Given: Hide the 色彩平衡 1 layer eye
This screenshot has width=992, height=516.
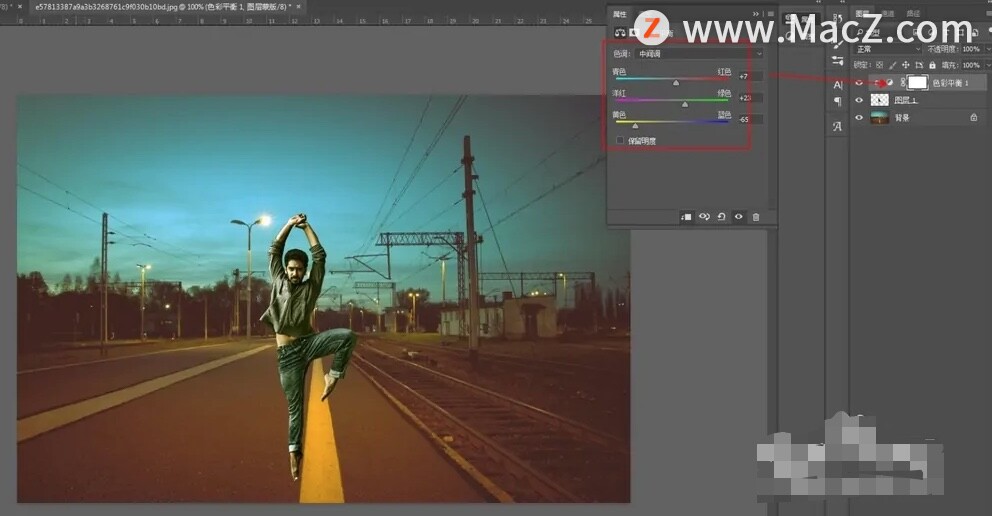Looking at the screenshot, I should click(x=859, y=83).
